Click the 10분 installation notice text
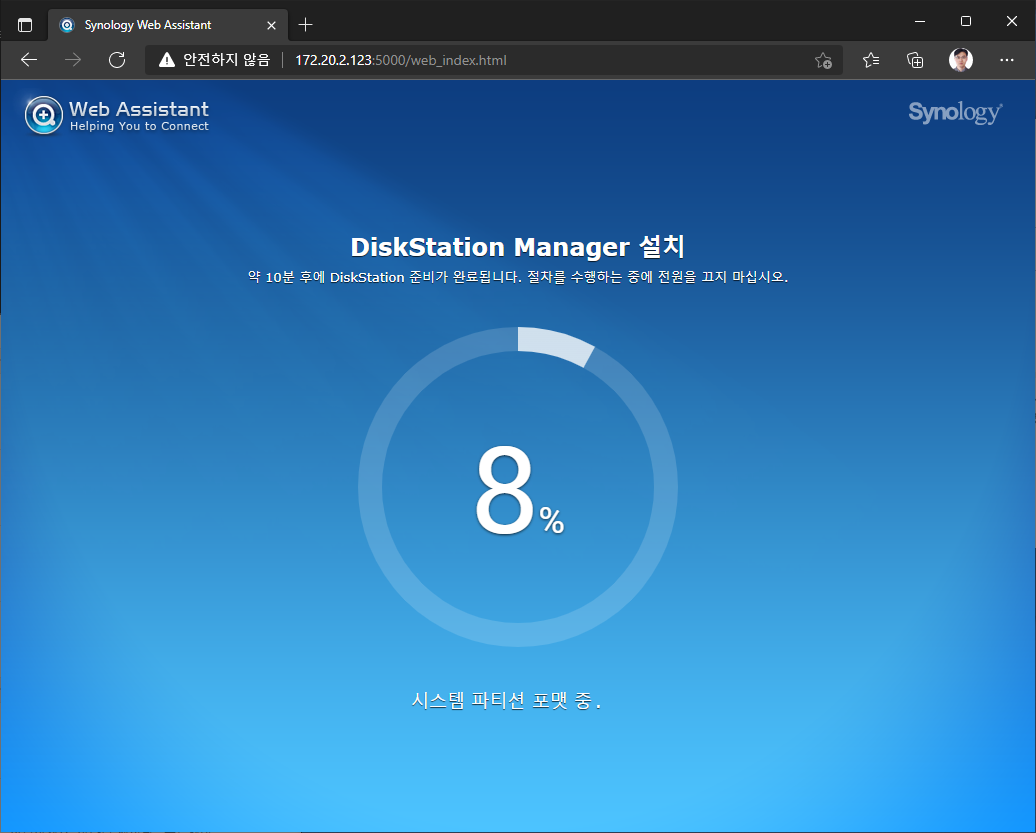Screen dimensions: 1036x833 tap(517, 277)
